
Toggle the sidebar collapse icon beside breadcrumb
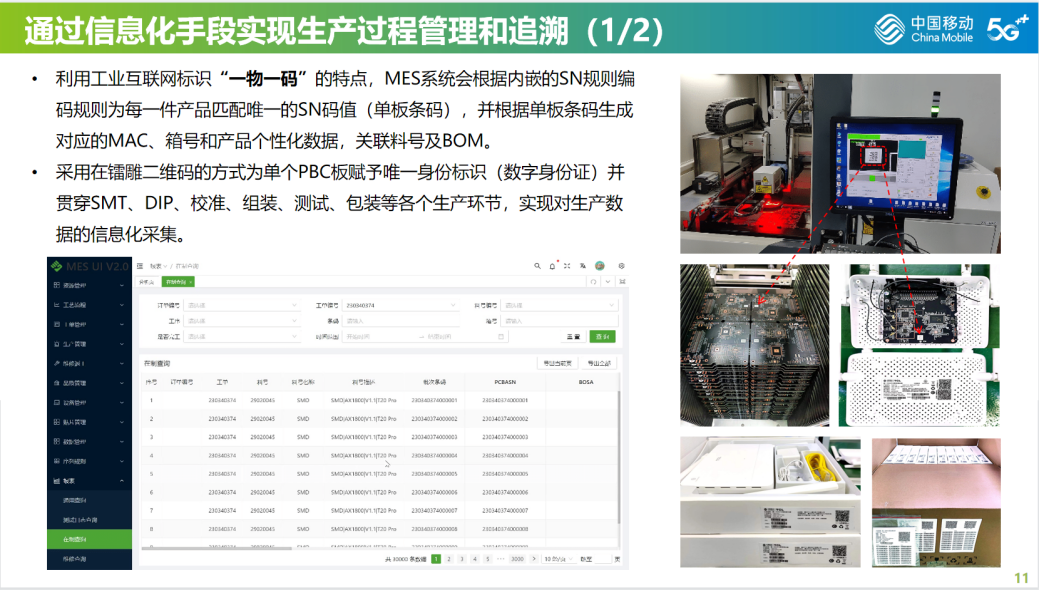140,266
